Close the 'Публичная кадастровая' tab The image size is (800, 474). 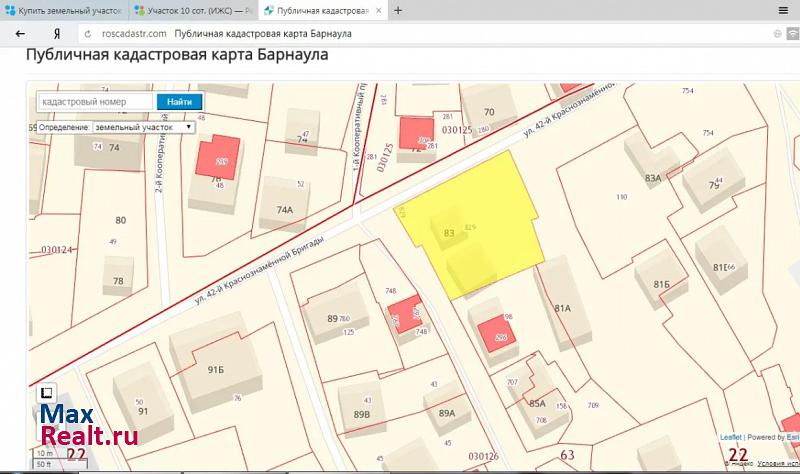point(377,11)
